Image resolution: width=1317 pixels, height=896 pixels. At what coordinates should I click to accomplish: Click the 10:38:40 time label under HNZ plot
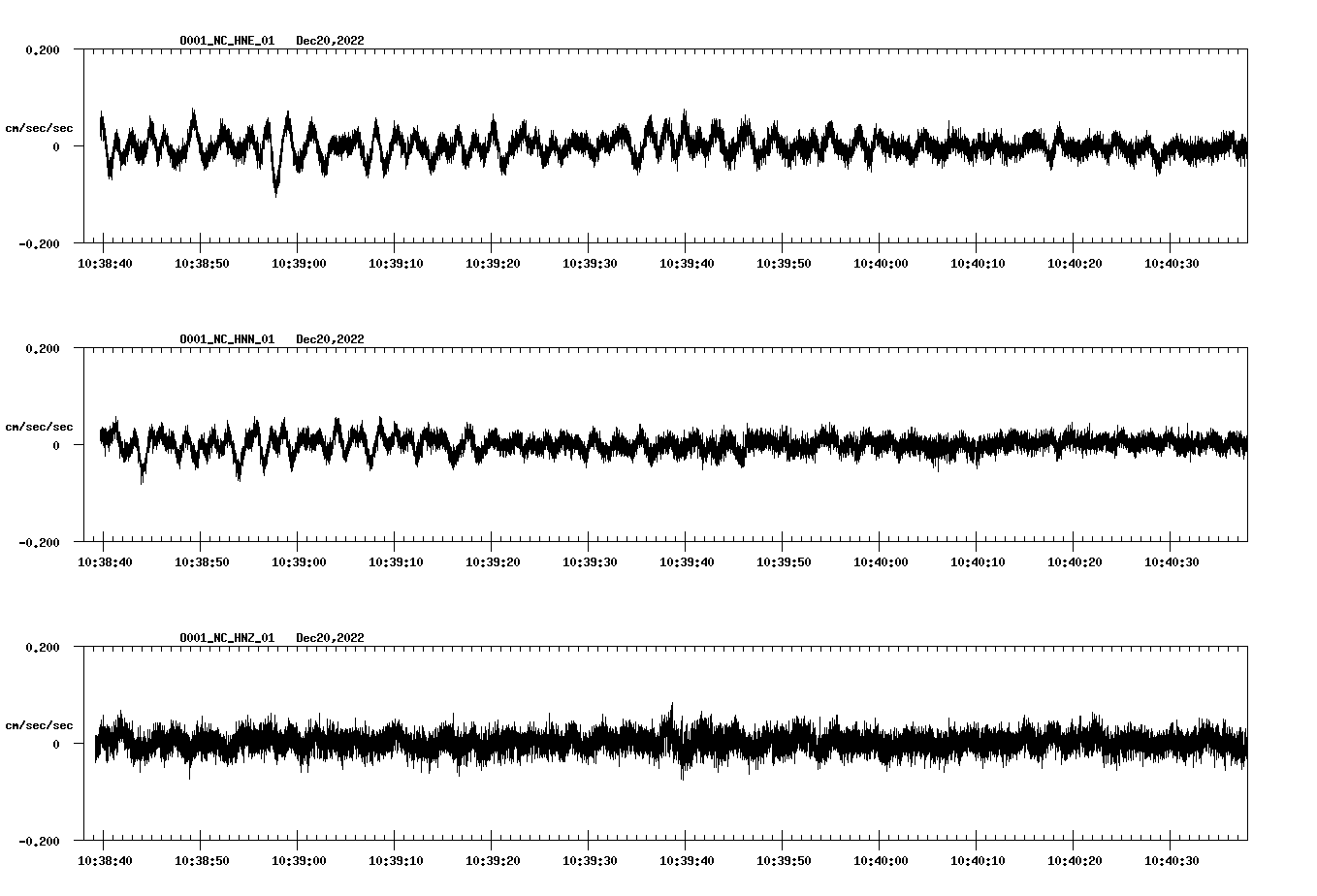104,860
